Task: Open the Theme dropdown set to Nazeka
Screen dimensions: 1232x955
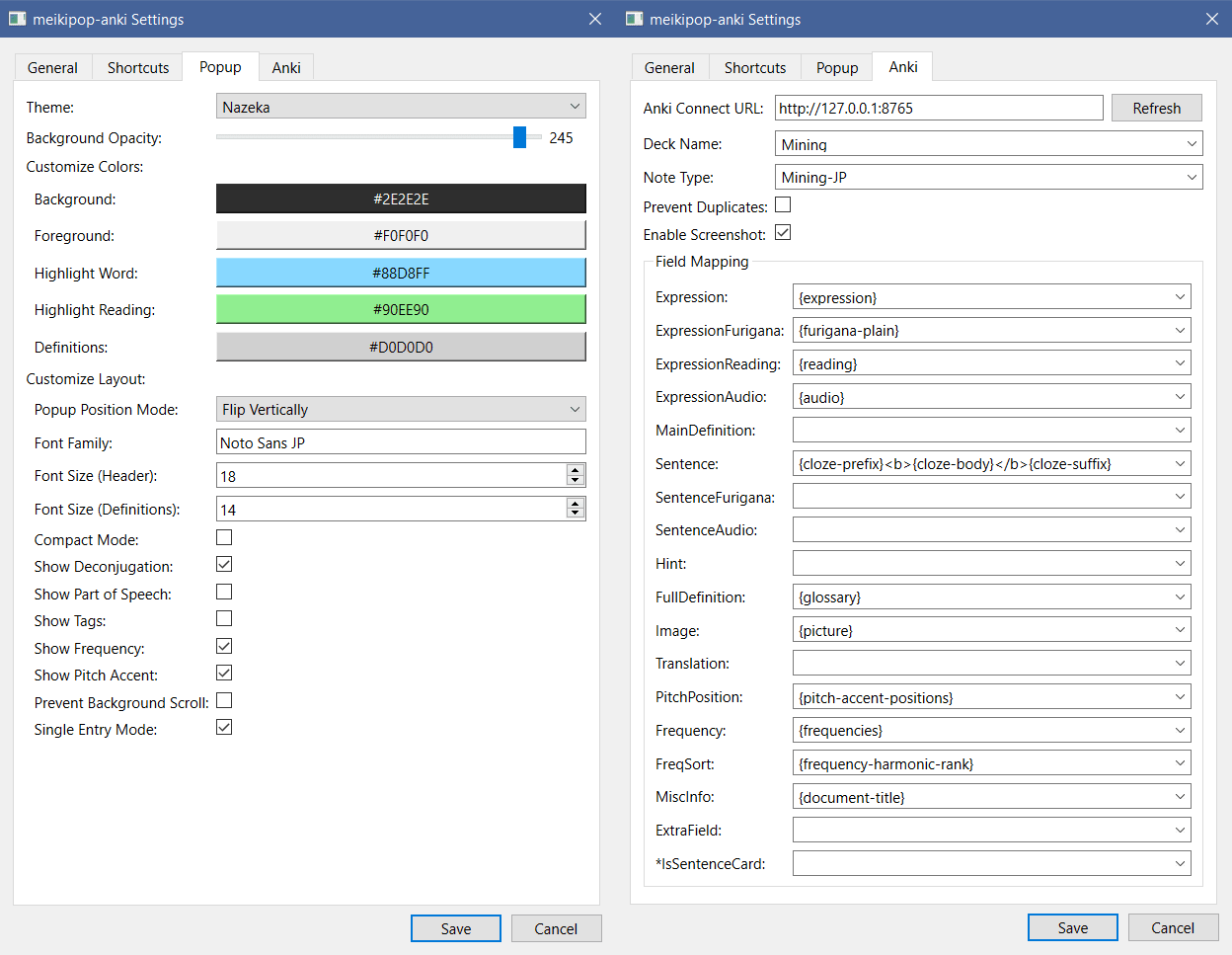Action: (x=401, y=107)
